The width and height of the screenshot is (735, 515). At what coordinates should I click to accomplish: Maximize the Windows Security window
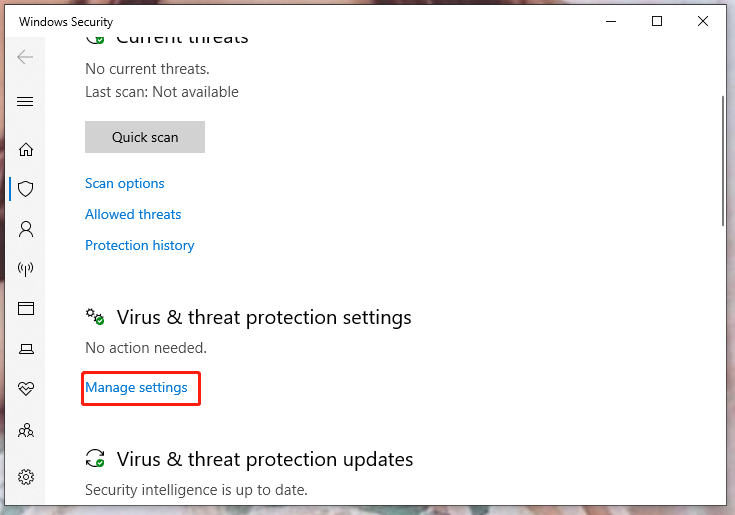click(657, 21)
